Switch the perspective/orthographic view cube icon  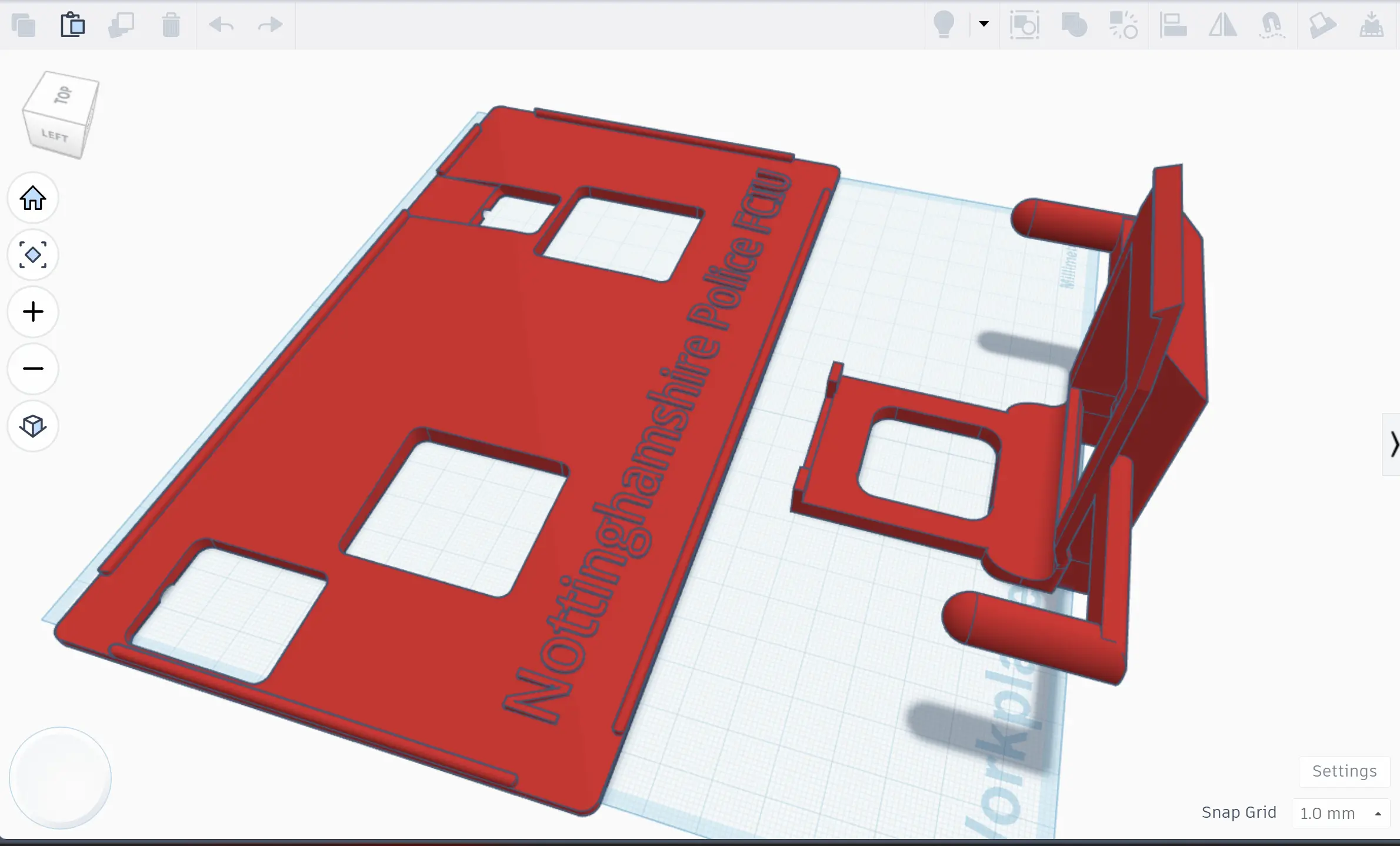pos(33,426)
